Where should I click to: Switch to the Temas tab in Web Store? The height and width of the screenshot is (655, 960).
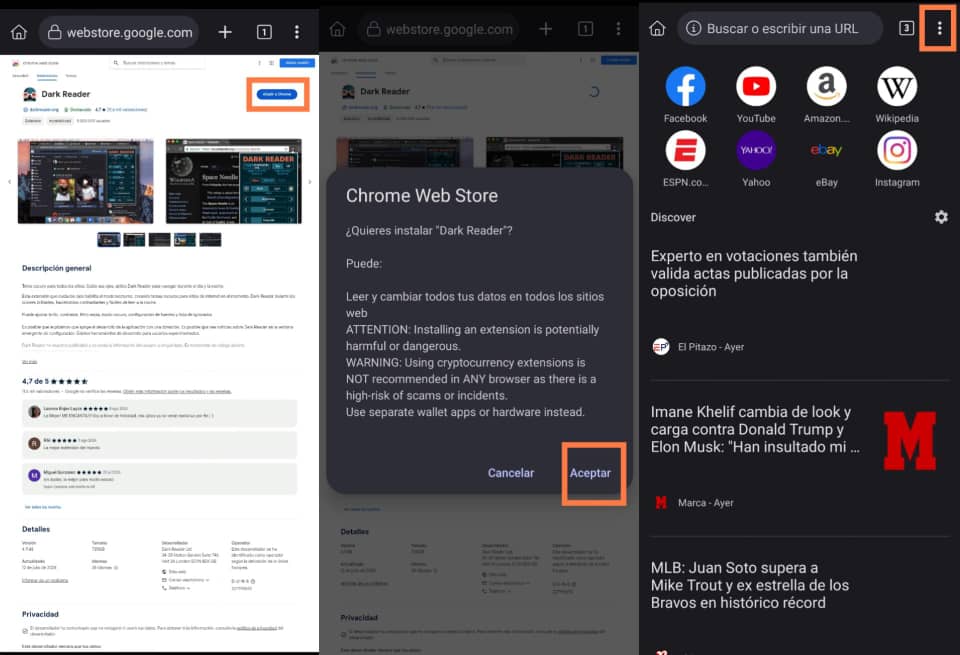(71, 76)
